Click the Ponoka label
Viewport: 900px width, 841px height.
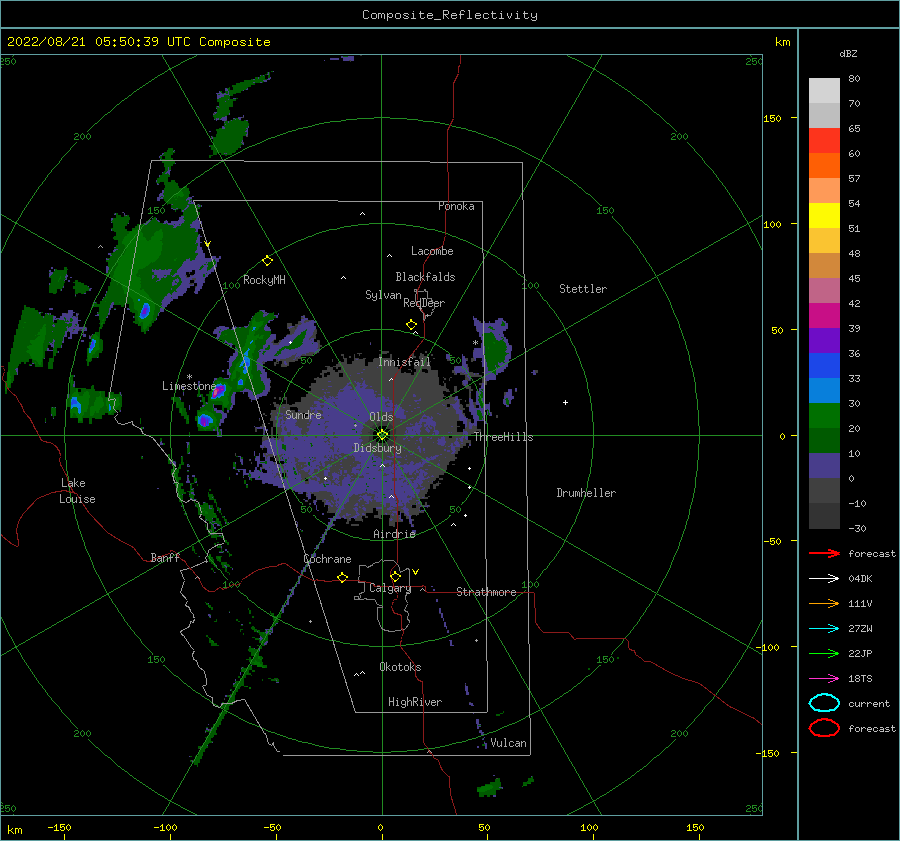click(x=456, y=206)
